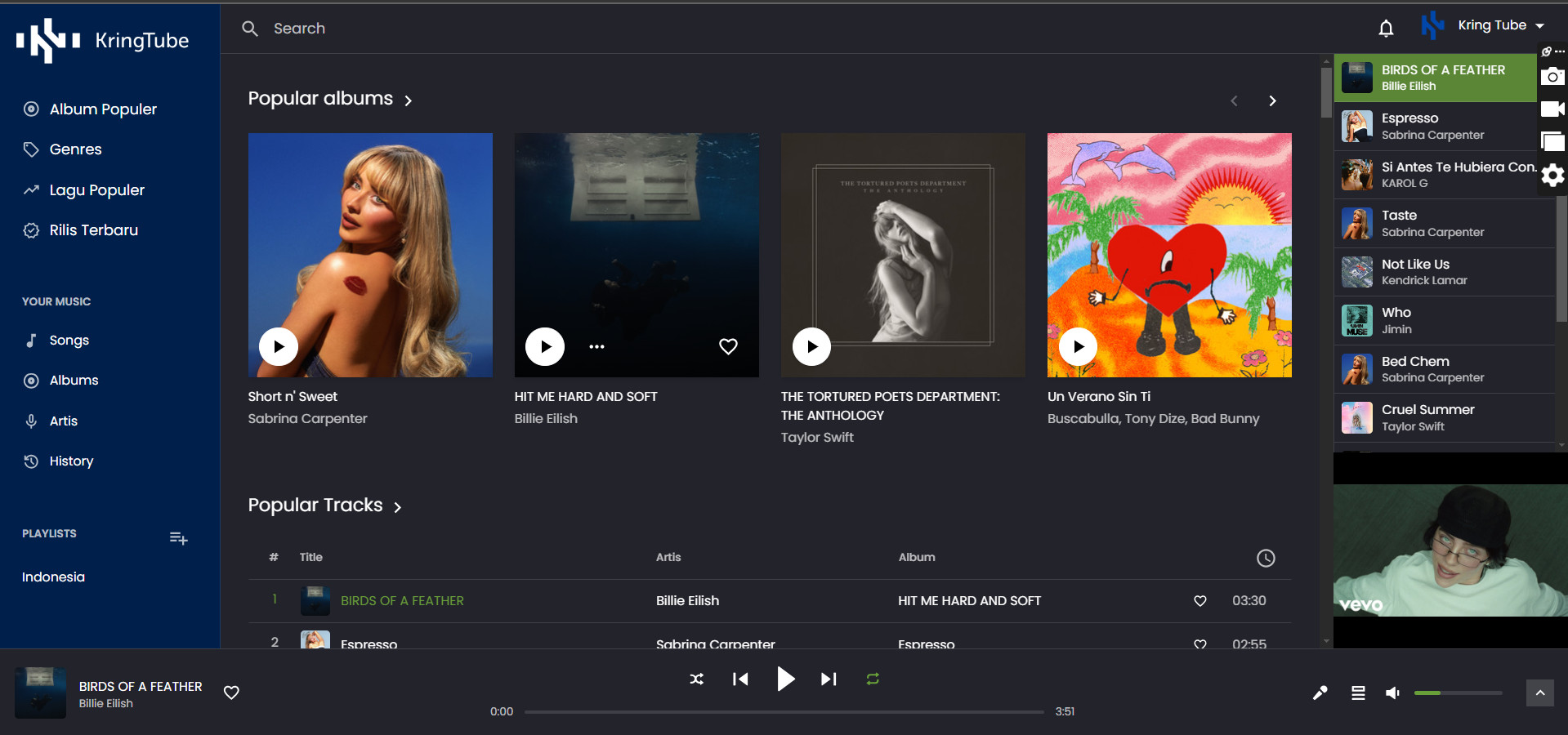Open the notifications bell
Screen dimensions: 1568x735
point(1386,29)
